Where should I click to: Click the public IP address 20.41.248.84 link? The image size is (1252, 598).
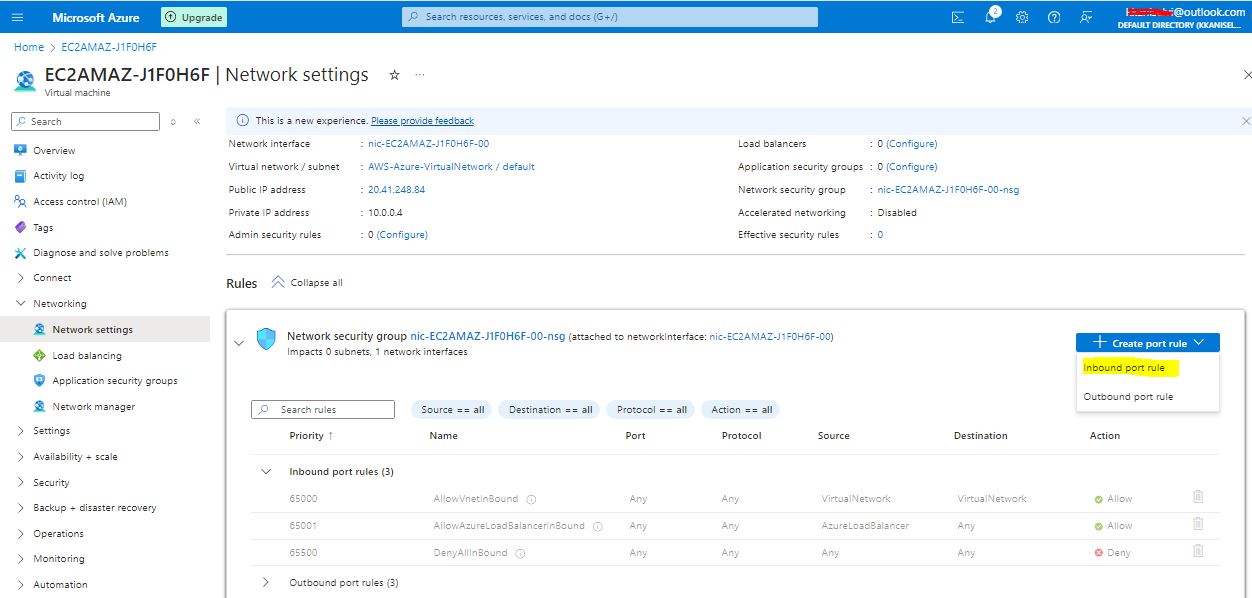tap(397, 190)
